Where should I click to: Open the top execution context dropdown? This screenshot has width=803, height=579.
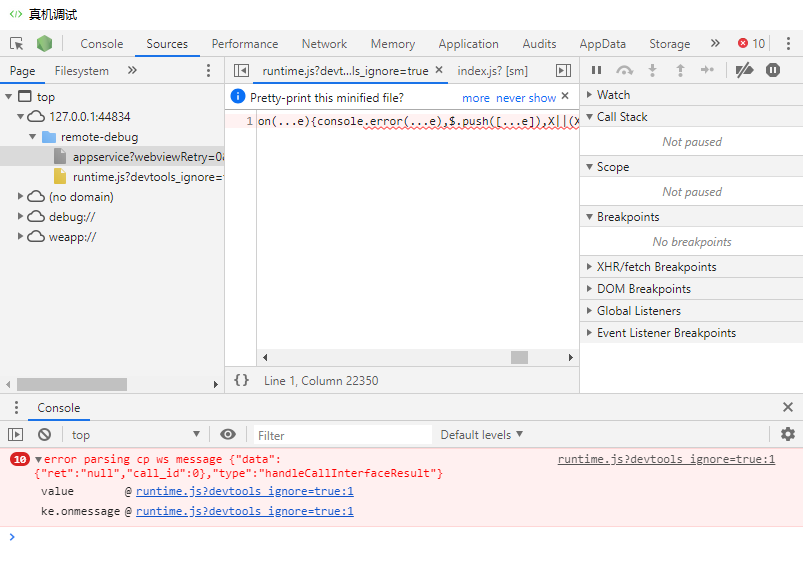[x=135, y=435]
